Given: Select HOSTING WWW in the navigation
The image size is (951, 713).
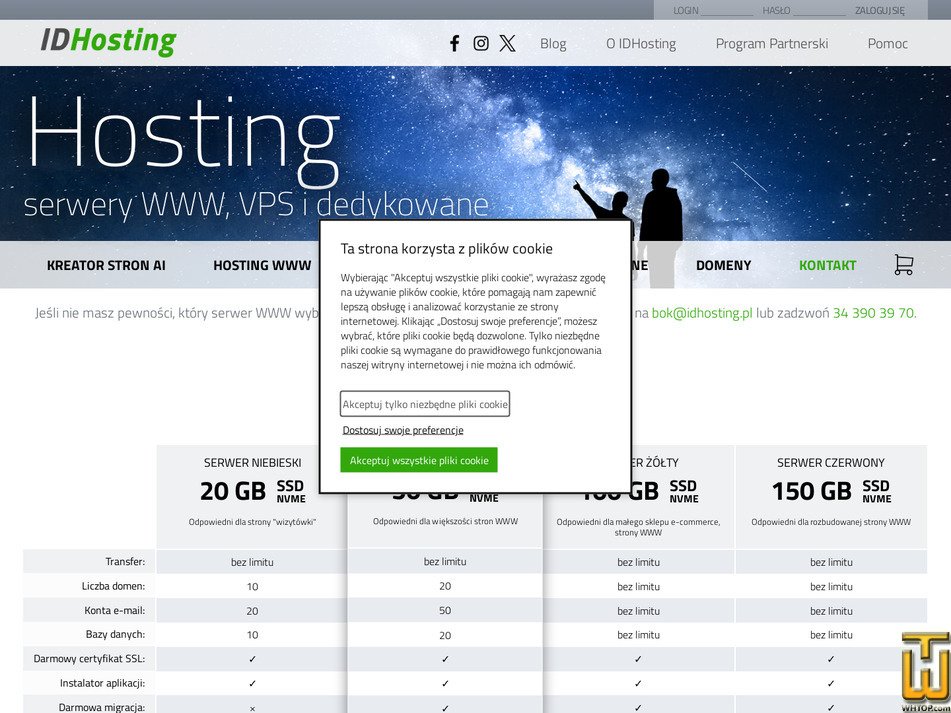Looking at the screenshot, I should (x=262, y=266).
